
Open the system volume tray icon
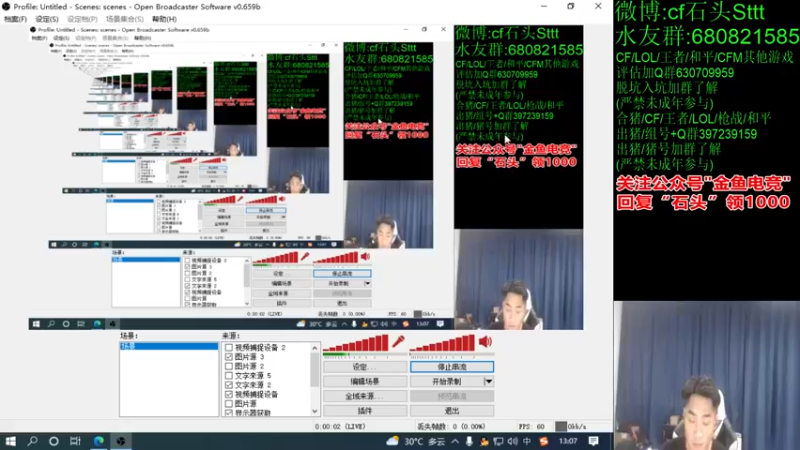[x=513, y=441]
